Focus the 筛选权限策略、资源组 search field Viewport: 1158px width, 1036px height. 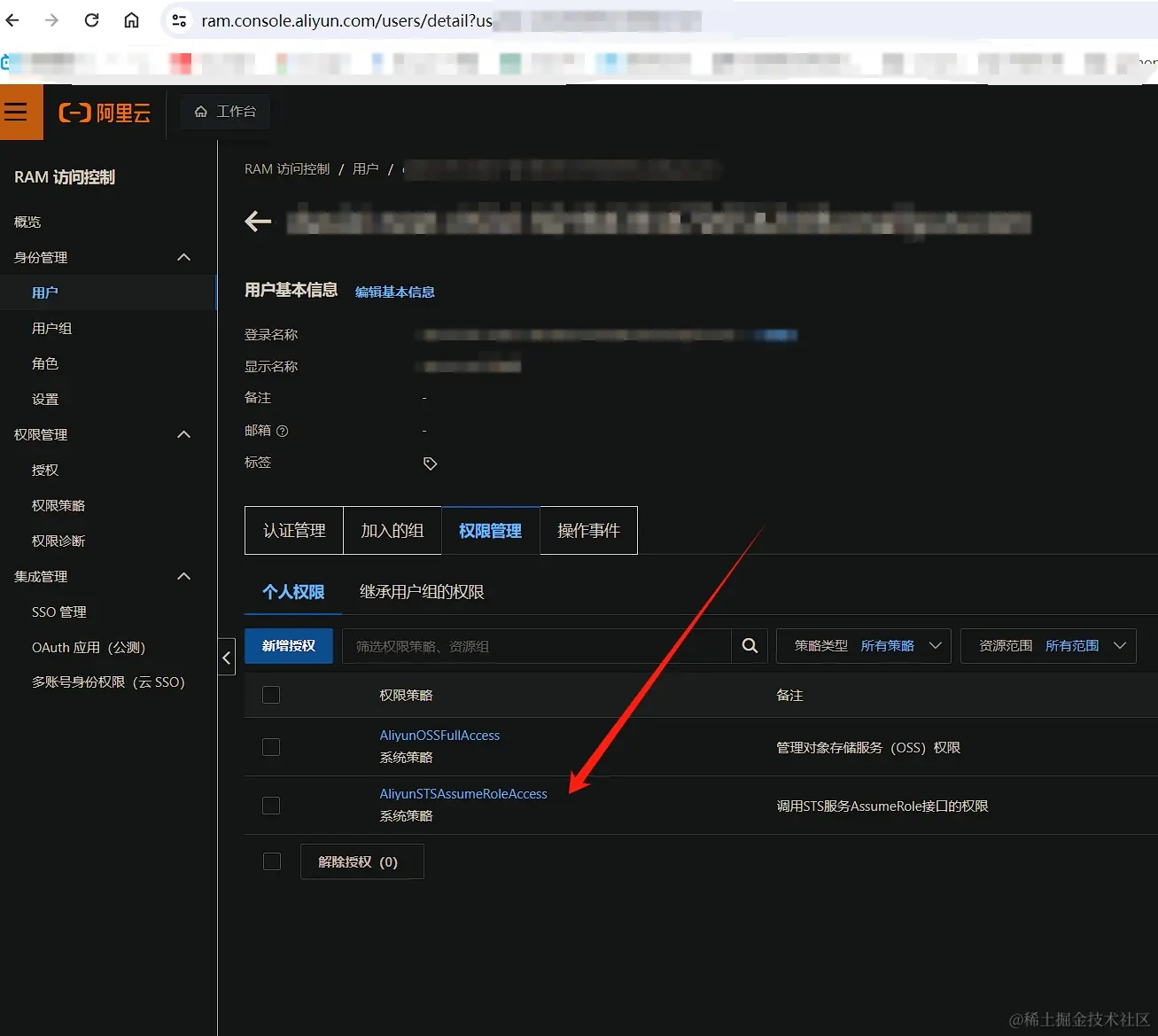tap(537, 646)
